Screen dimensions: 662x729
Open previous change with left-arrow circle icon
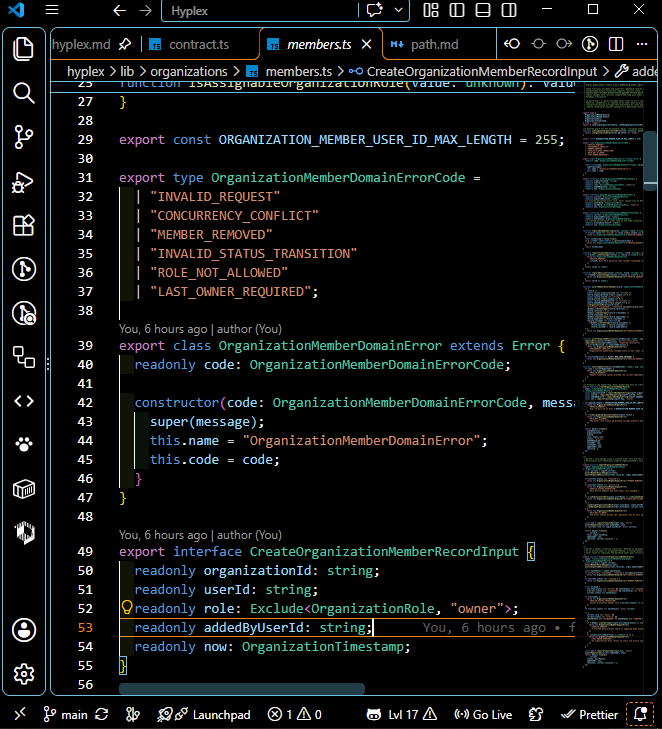512,44
